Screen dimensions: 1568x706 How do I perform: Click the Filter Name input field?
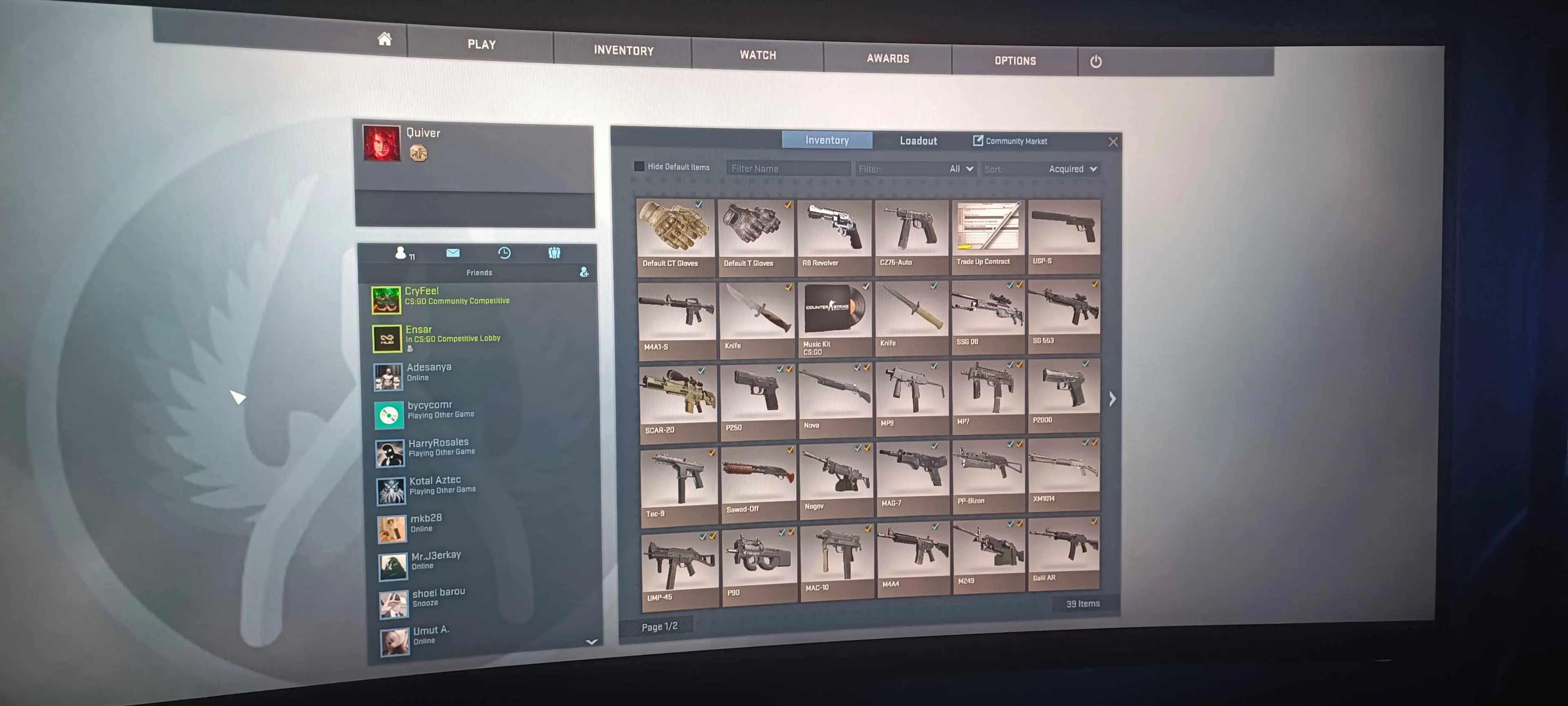point(788,169)
